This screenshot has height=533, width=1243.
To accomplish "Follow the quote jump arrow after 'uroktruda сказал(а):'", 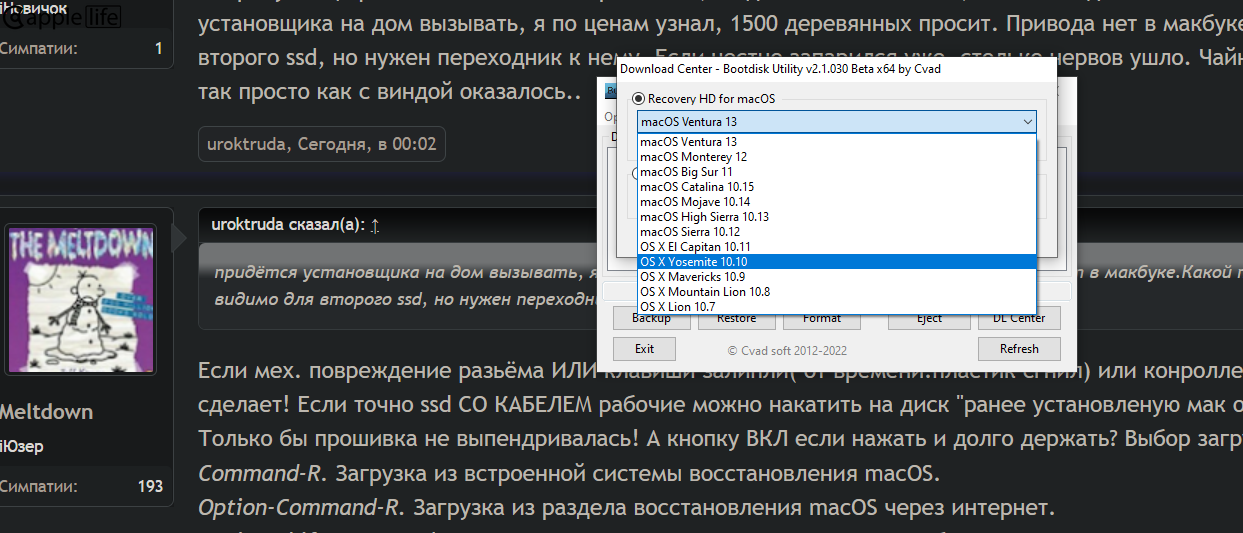I will [375, 226].
